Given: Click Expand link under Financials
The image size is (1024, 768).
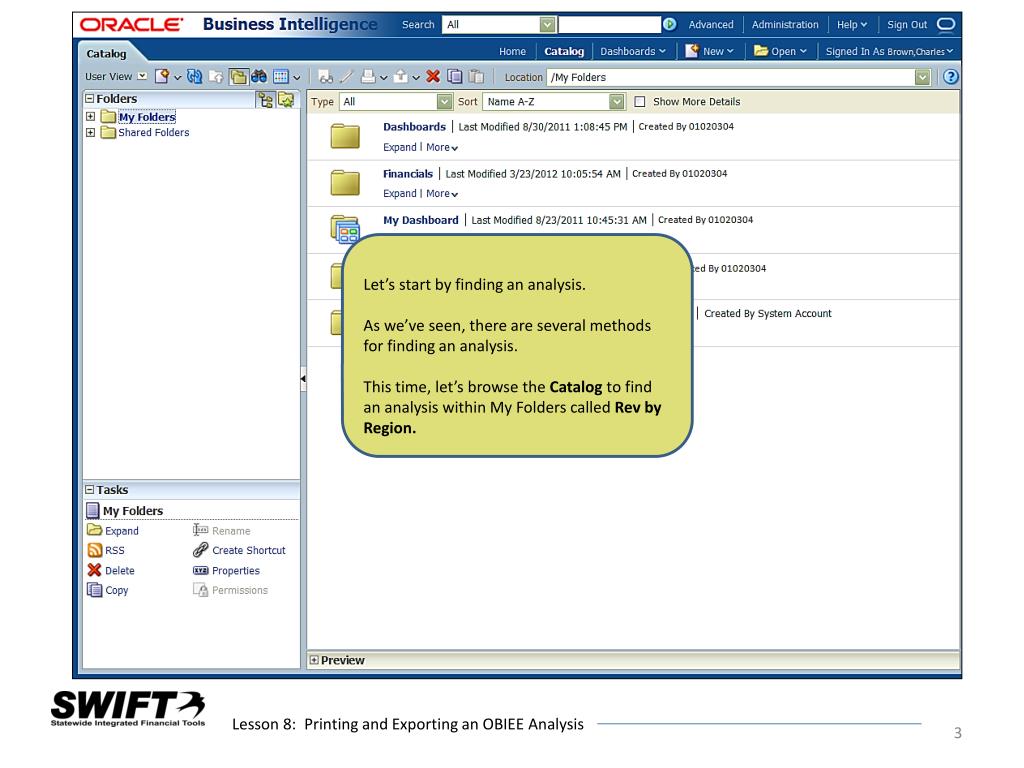Looking at the screenshot, I should (x=400, y=194).
